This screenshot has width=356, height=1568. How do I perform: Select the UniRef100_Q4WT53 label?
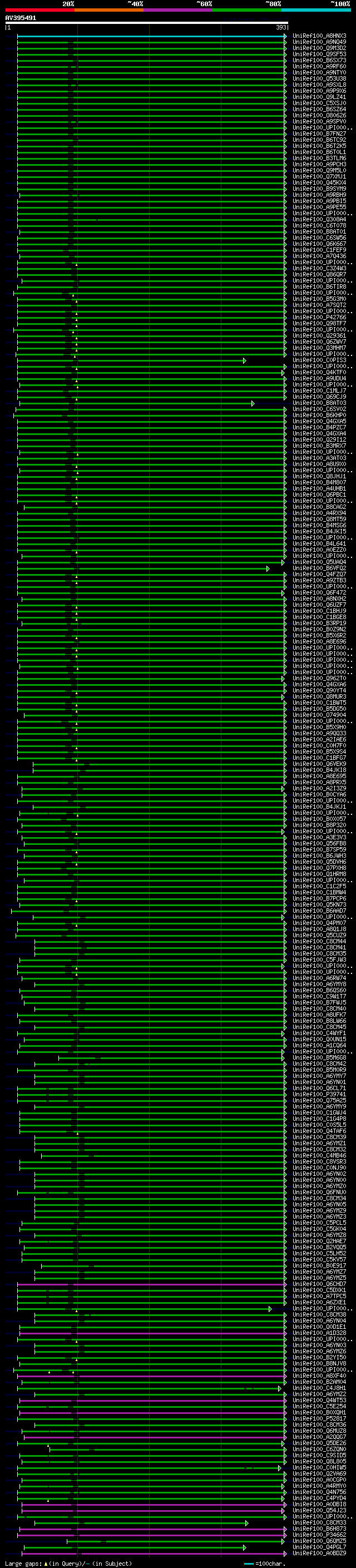[x=319, y=1401]
